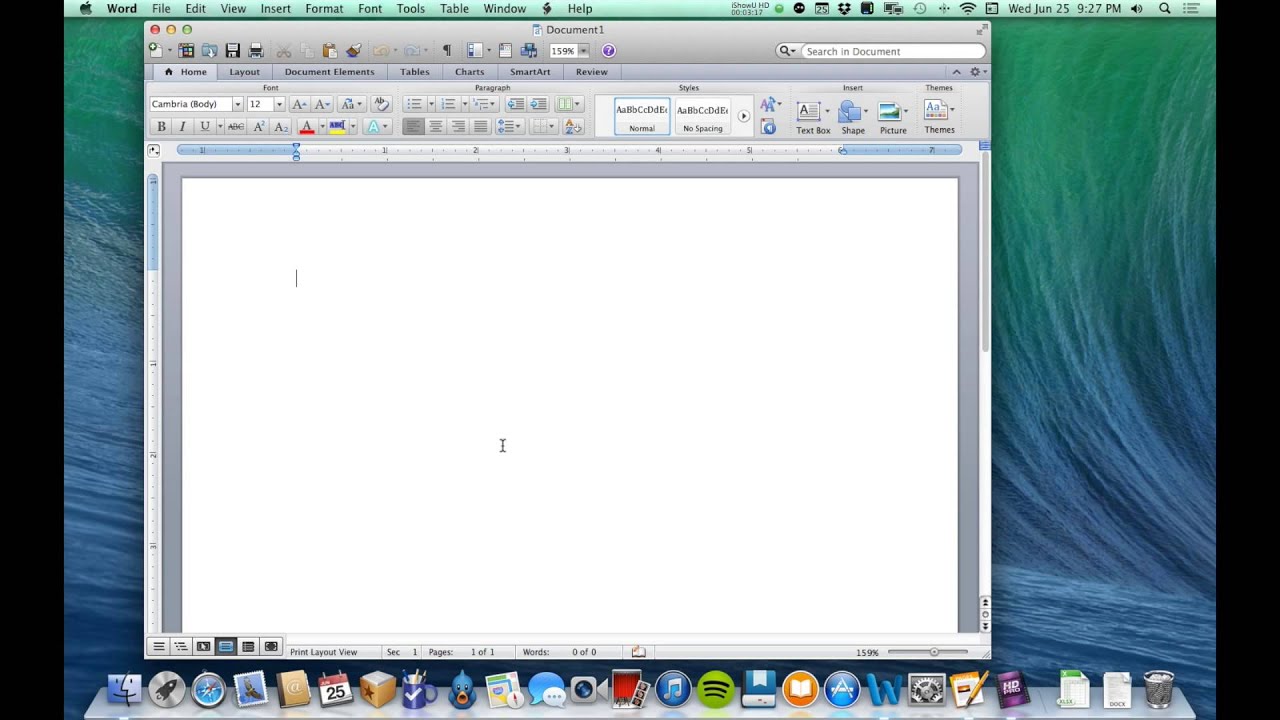Open the ribbon settings gear menu
The height and width of the screenshot is (720, 1280).
pyautogui.click(x=977, y=72)
